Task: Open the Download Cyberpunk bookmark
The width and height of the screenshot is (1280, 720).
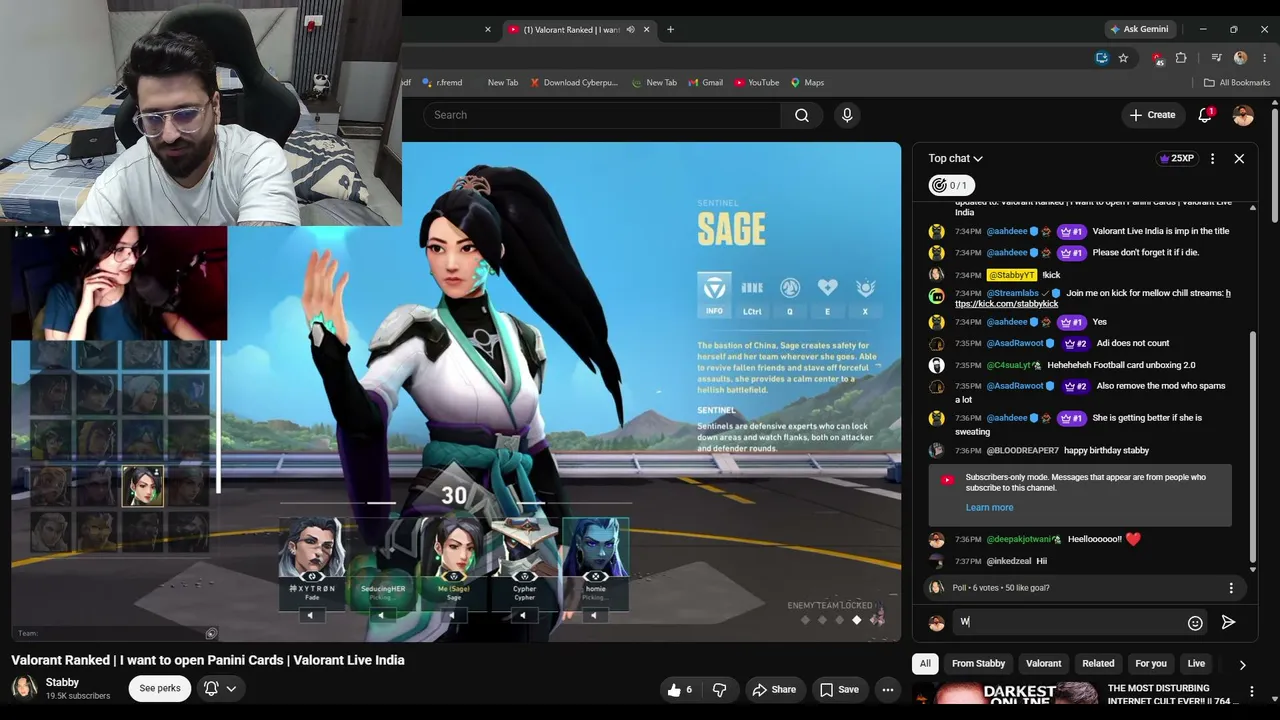Action: (x=574, y=83)
